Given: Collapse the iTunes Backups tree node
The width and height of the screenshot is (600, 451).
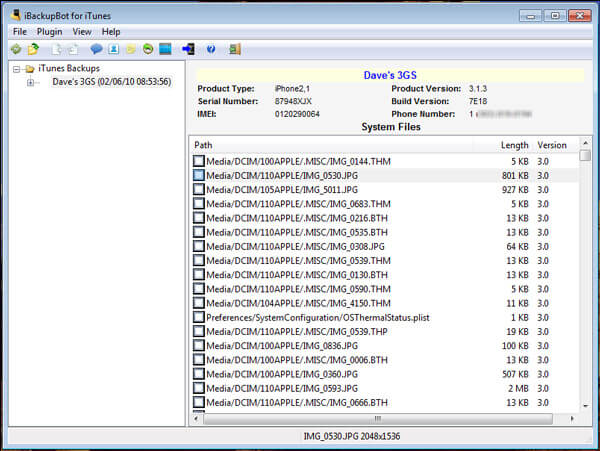Looking at the screenshot, I should click(x=17, y=68).
